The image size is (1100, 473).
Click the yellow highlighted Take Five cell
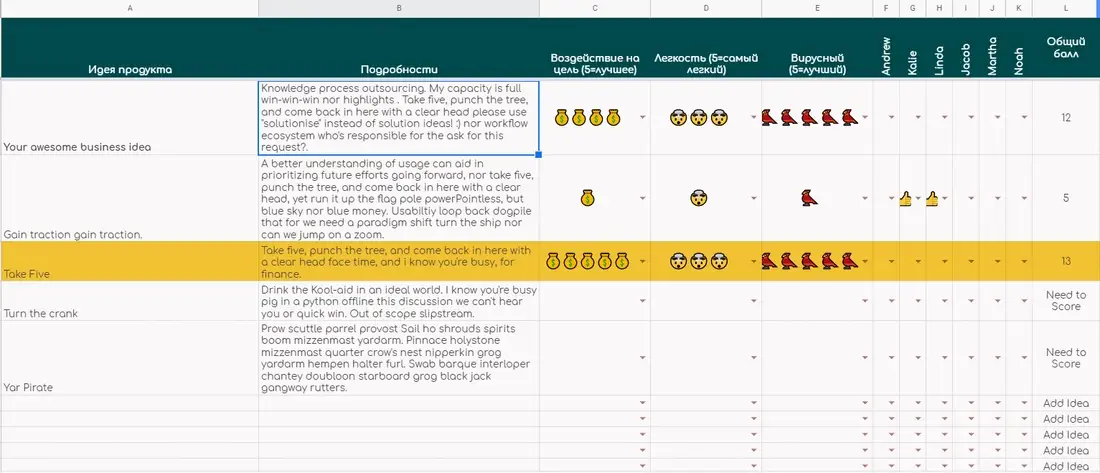coord(129,261)
